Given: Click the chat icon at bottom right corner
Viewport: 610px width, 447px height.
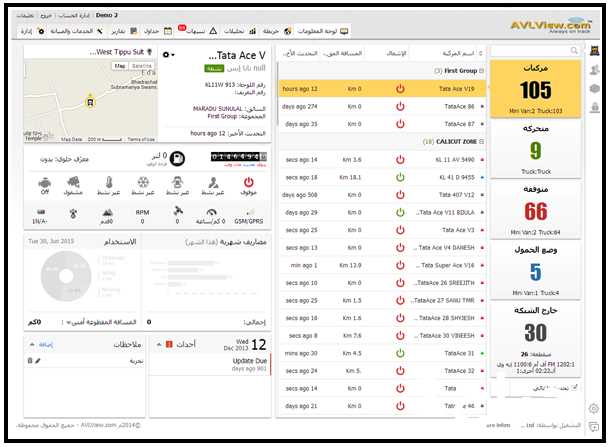Looking at the screenshot, I should point(594,426).
